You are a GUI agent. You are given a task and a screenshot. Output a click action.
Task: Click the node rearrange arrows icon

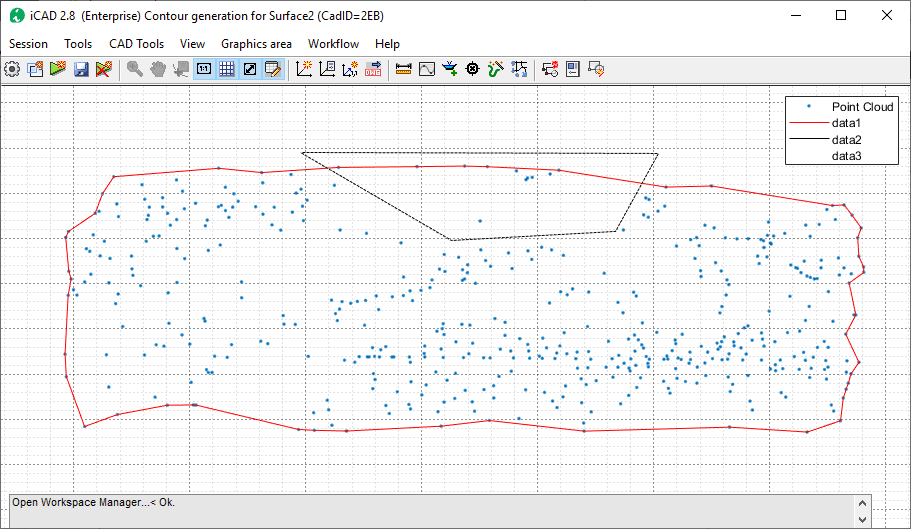click(519, 69)
